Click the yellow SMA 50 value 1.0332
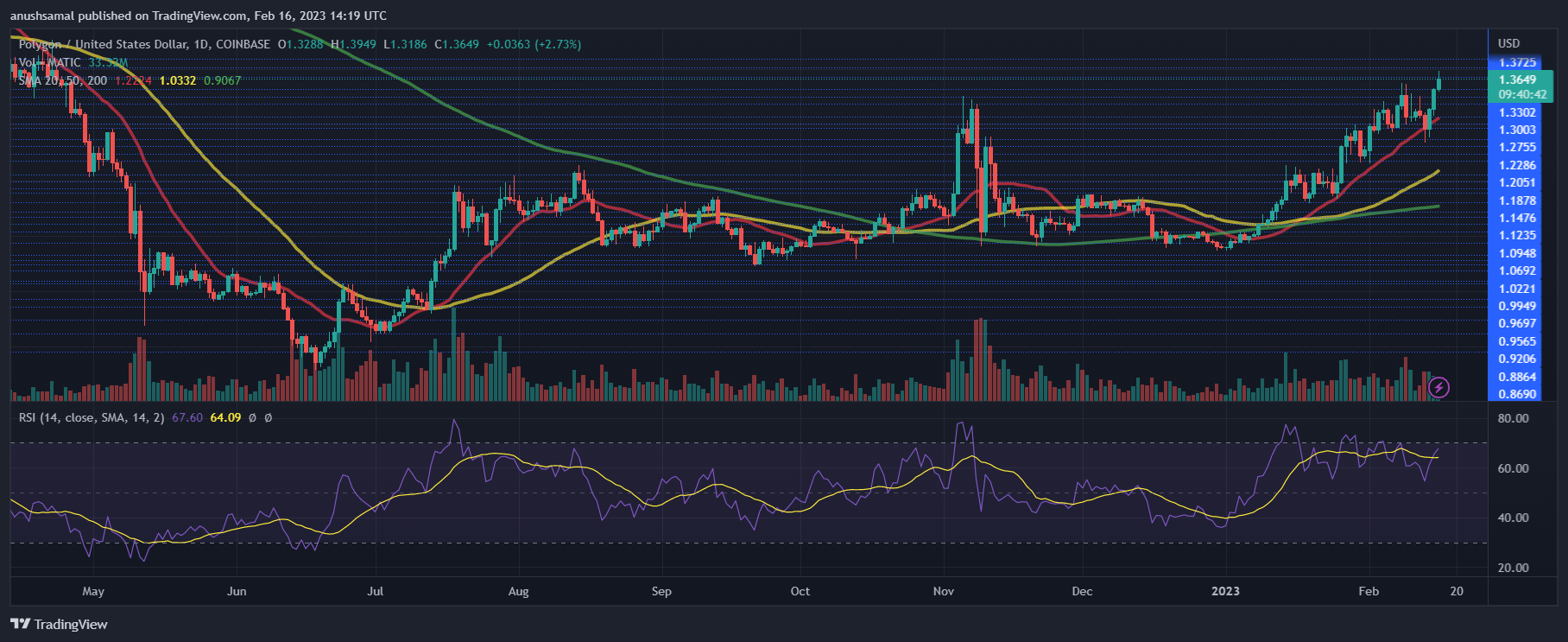The image size is (1568, 642). 177,80
